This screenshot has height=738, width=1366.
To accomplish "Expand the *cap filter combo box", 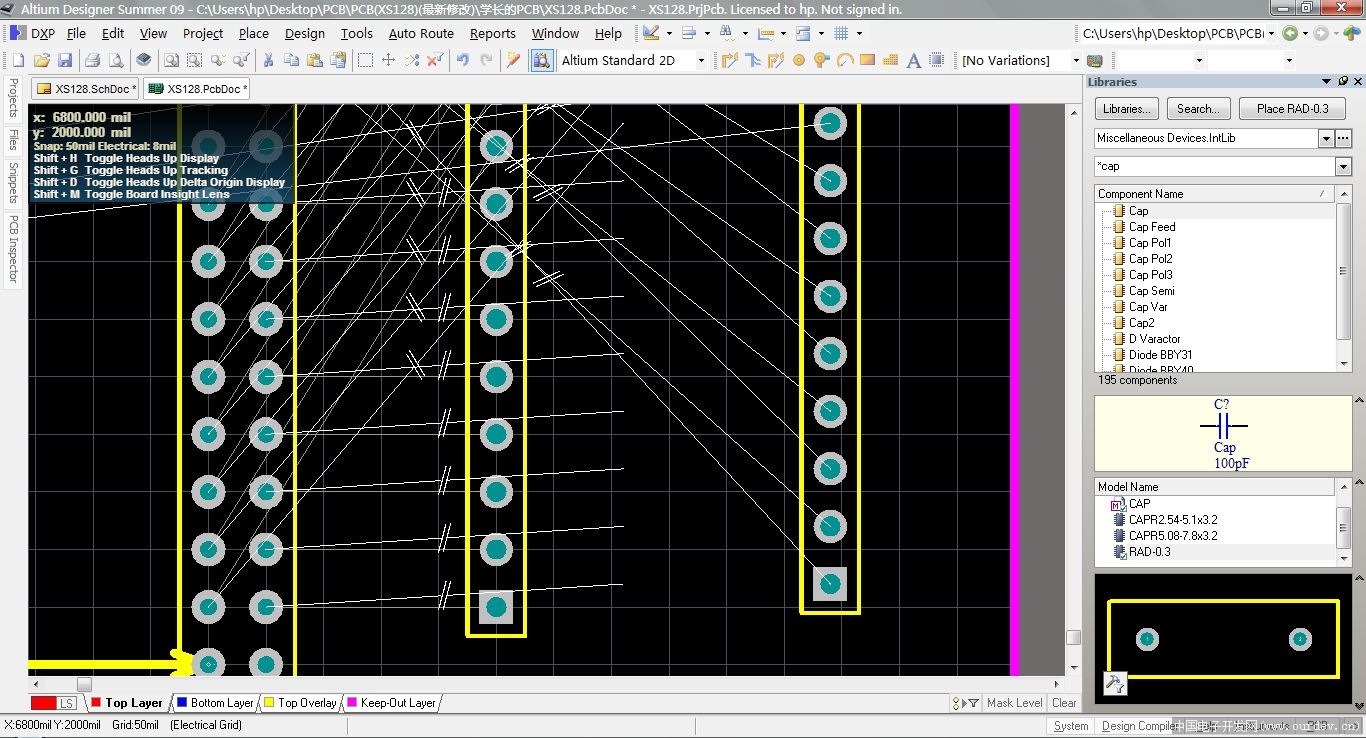I will coord(1342,165).
